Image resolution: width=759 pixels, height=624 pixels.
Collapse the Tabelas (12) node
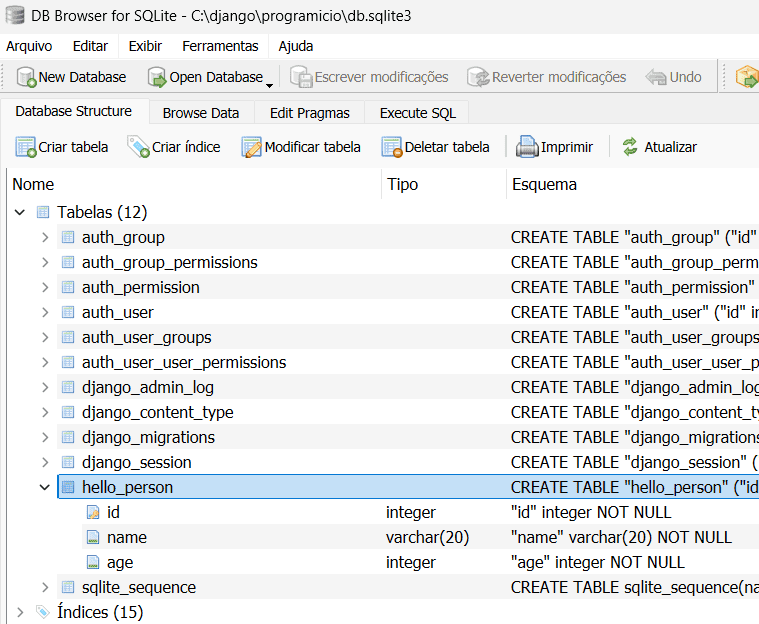(x=20, y=212)
